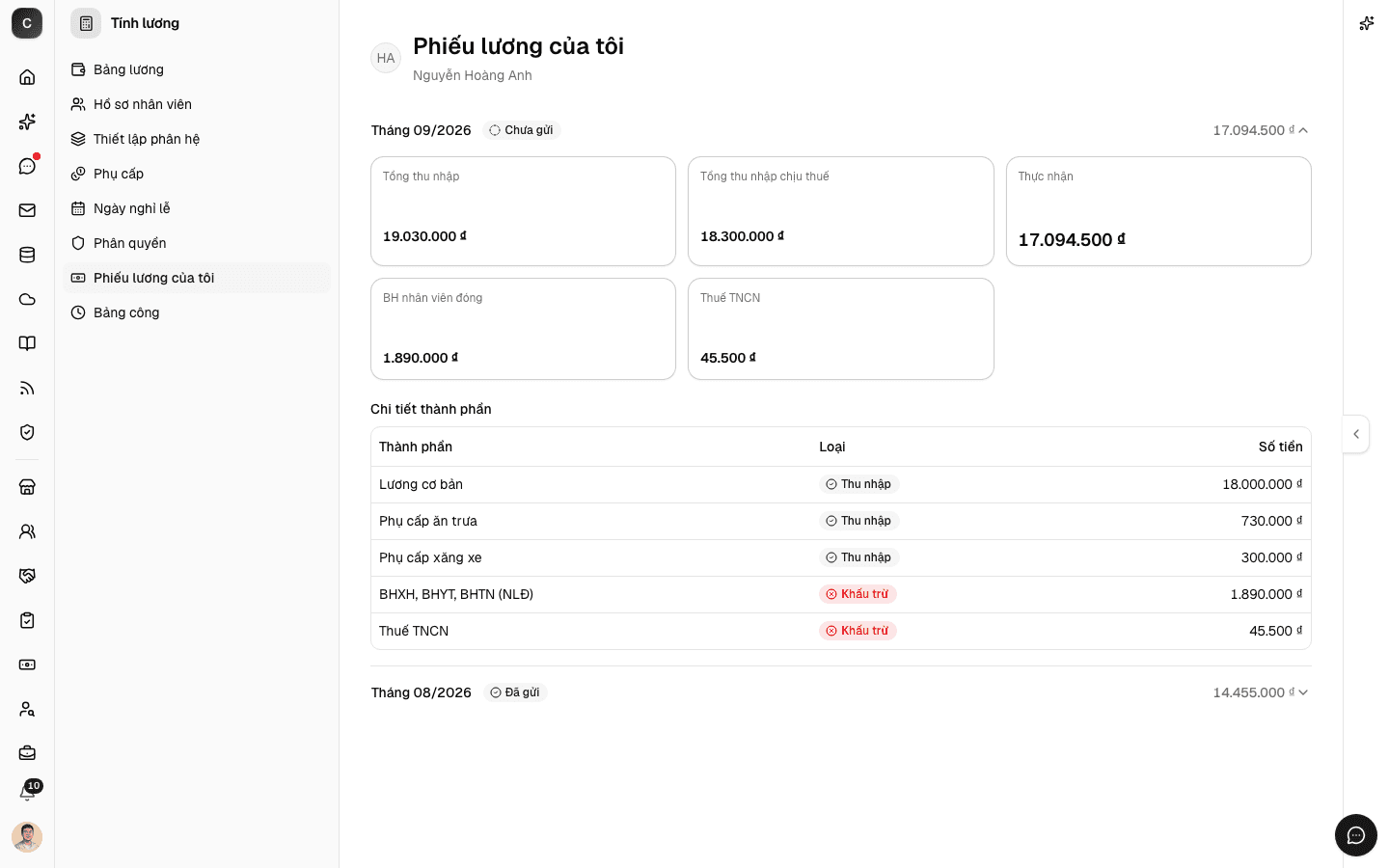The image size is (1389, 868).
Task: Open the Bảng lương menu item
Action: (197, 69)
